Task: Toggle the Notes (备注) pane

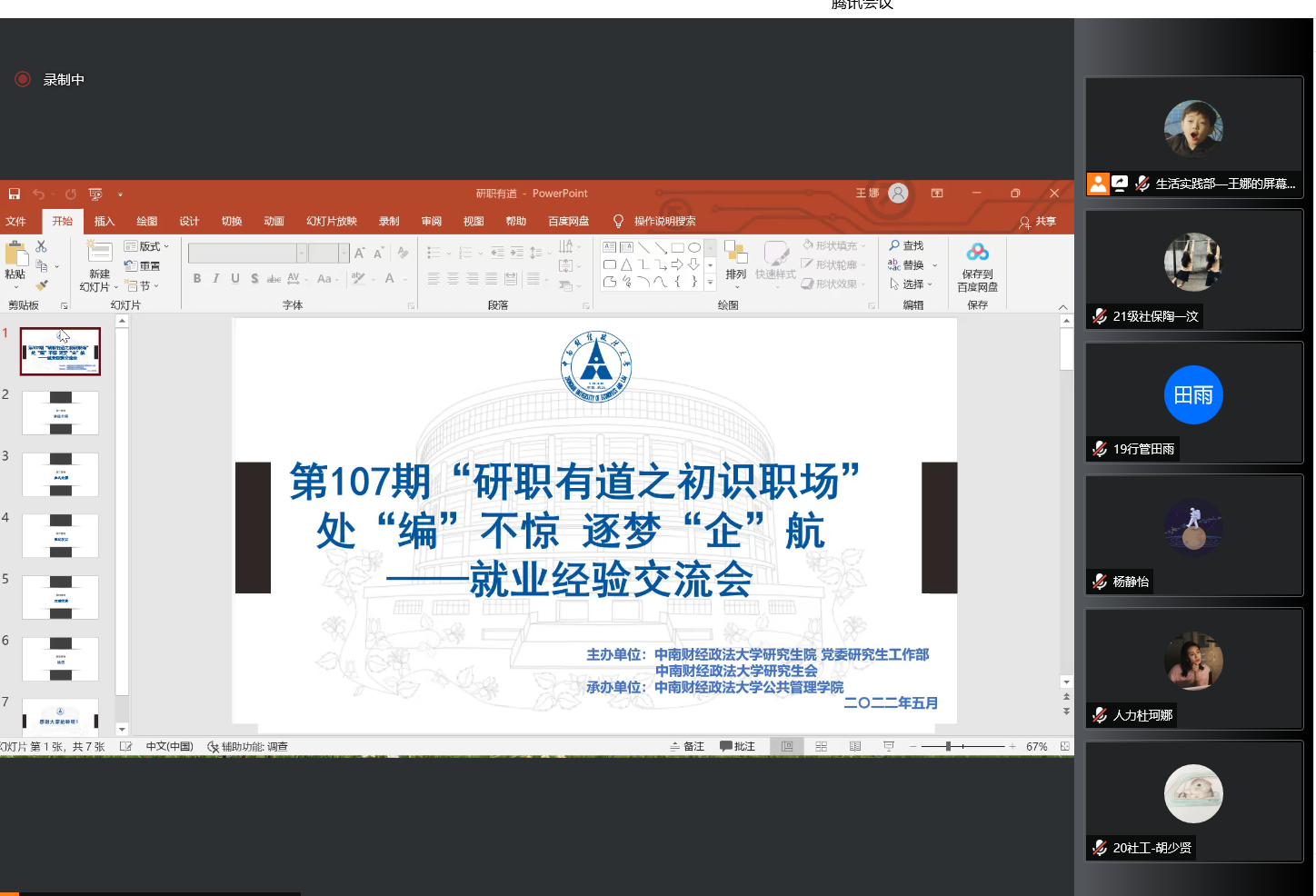Action: [x=687, y=746]
